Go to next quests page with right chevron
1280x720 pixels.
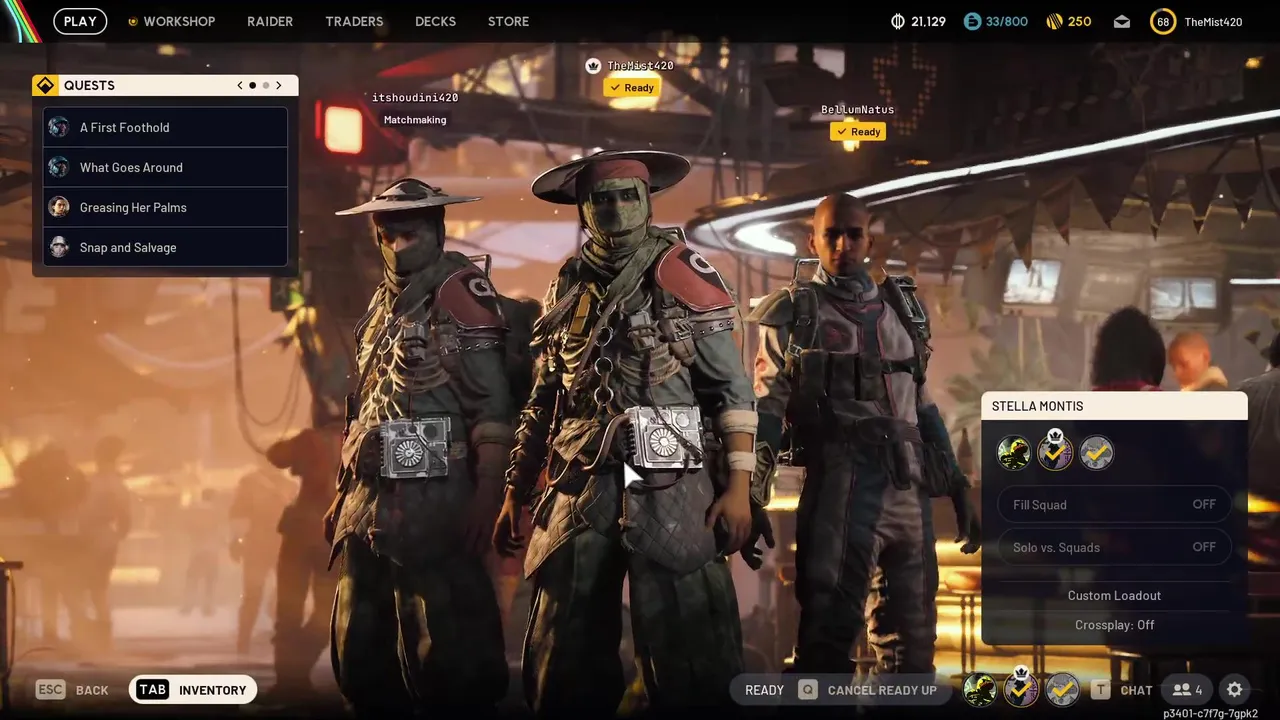pyautogui.click(x=279, y=86)
